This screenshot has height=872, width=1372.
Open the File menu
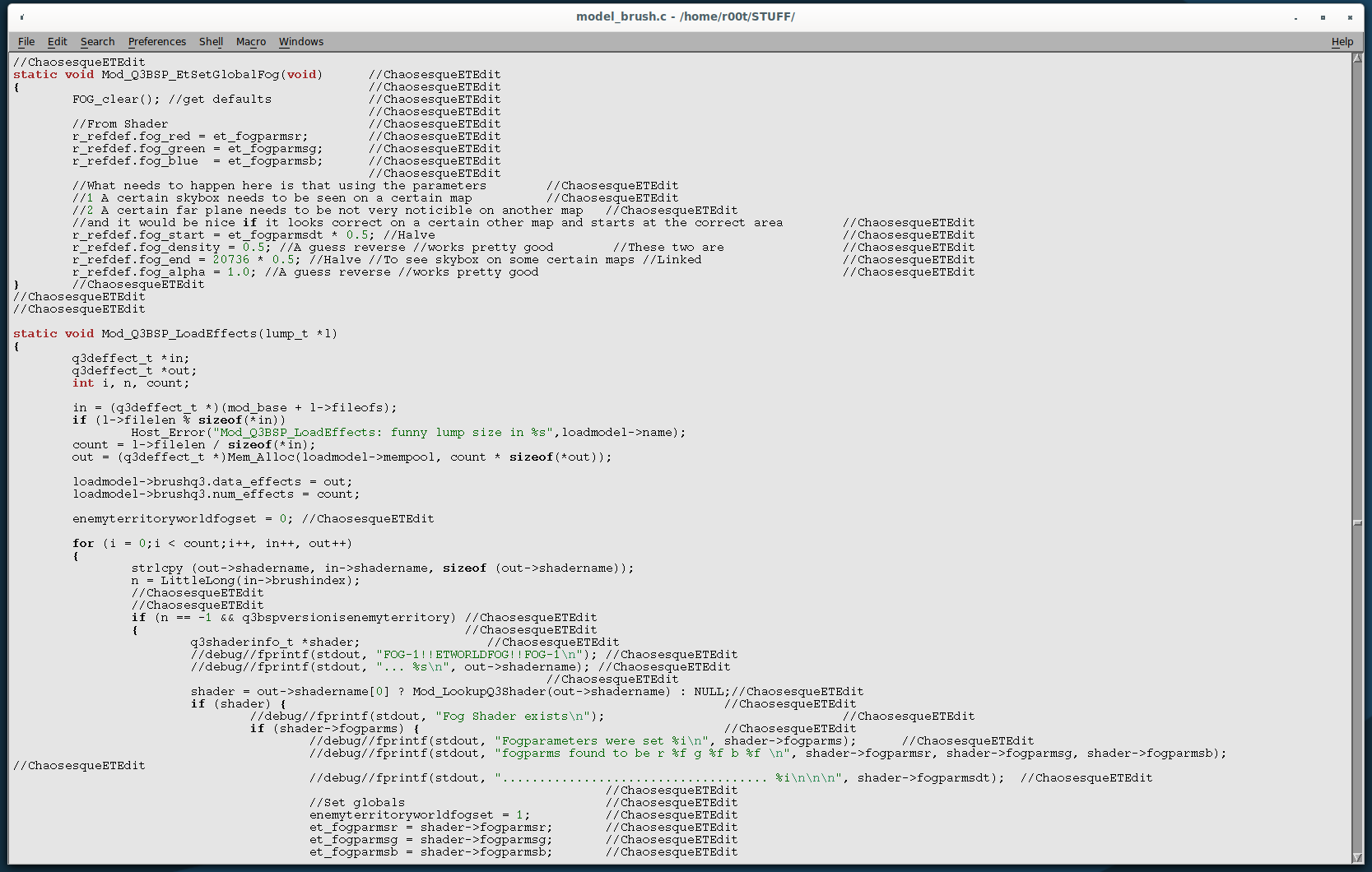tap(26, 42)
